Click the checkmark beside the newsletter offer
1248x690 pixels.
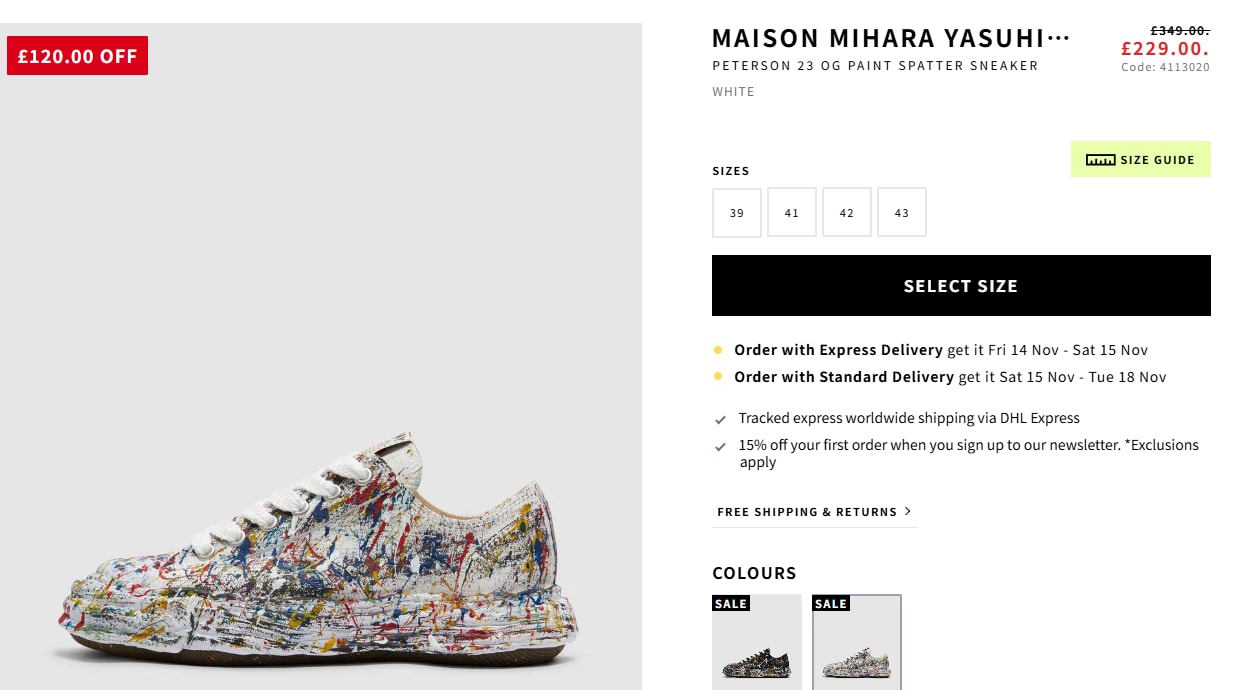coord(720,447)
